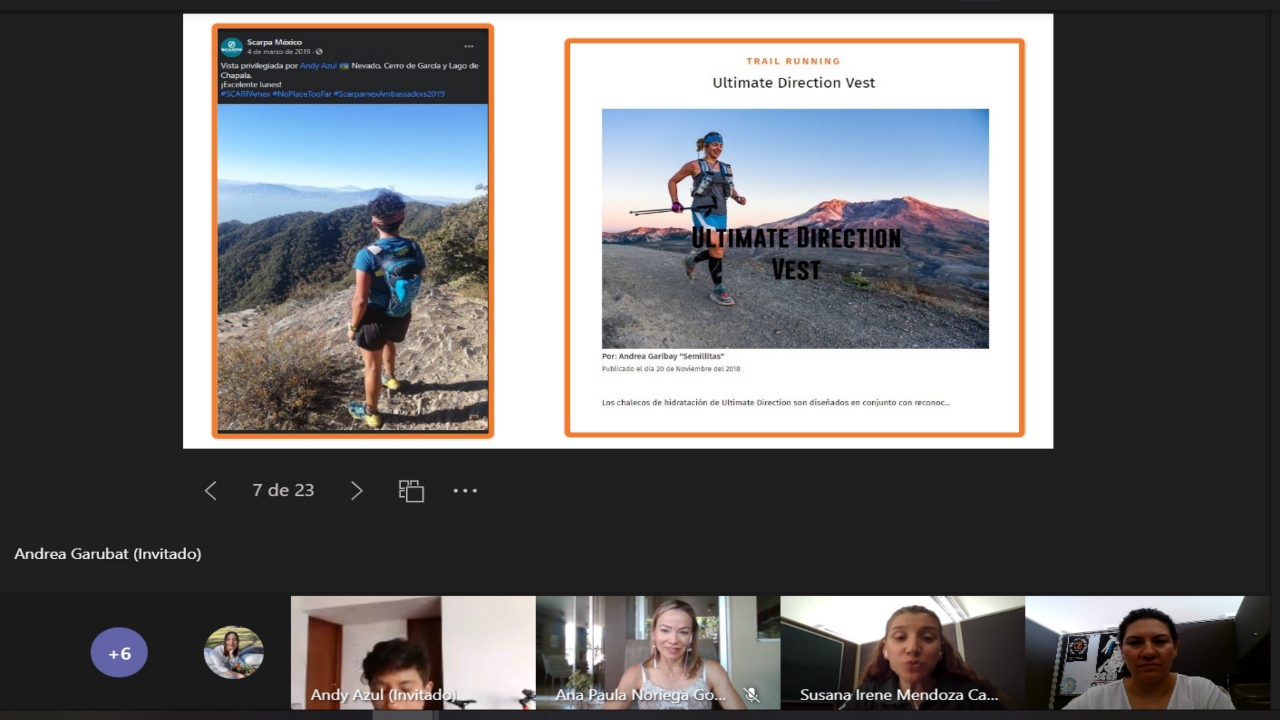The image size is (1280, 720).
Task: Click the Scarpa México page name
Action: pos(274,42)
